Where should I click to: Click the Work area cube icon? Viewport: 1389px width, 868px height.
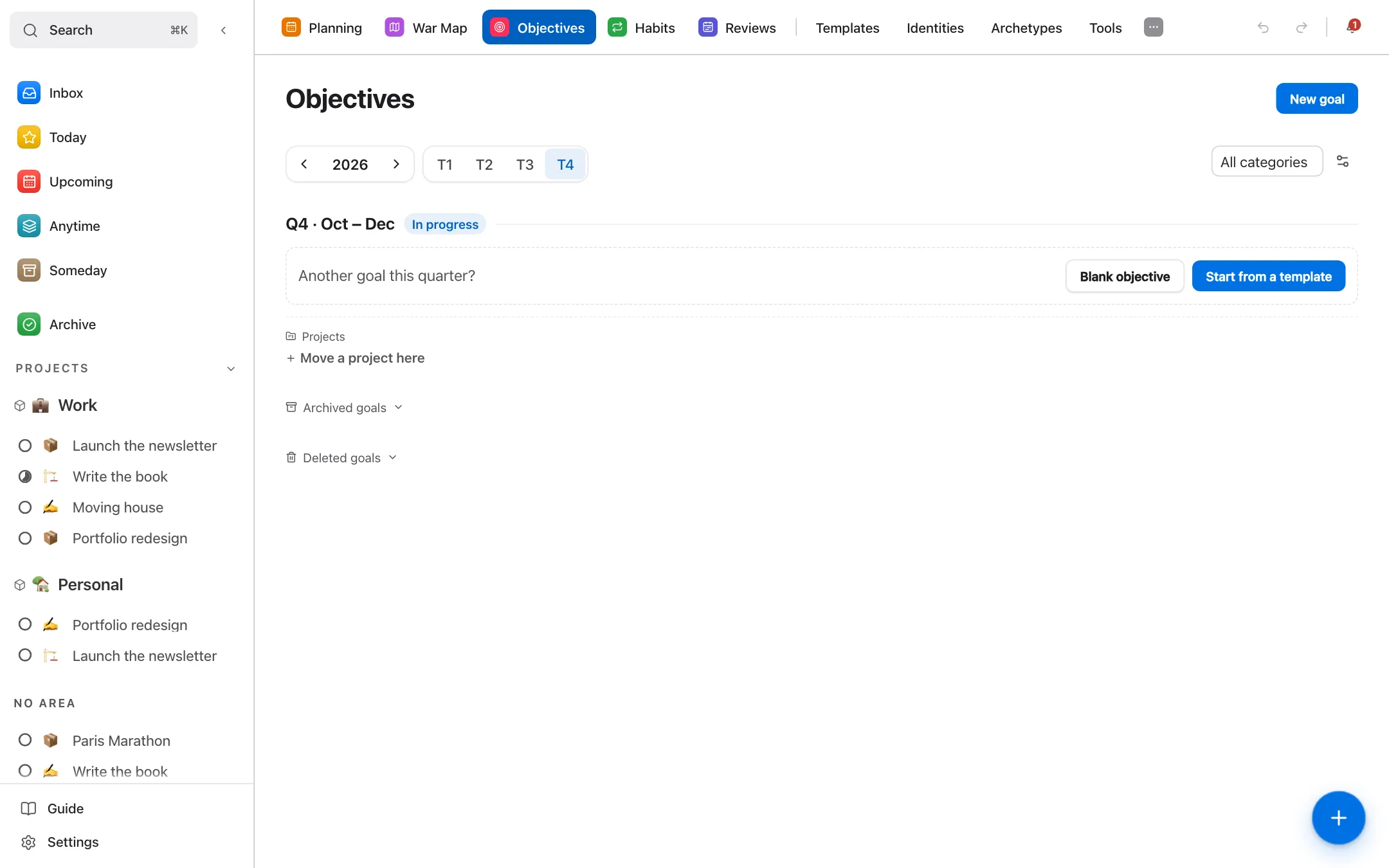coord(20,406)
